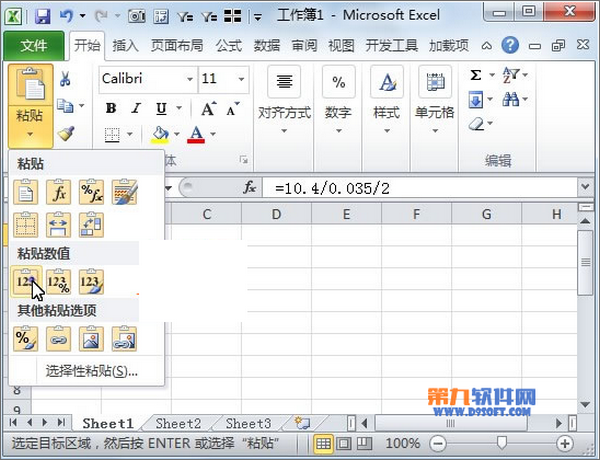Switch to Page Break Preview in status bar
This screenshot has width=600, height=460.
(x=364, y=444)
